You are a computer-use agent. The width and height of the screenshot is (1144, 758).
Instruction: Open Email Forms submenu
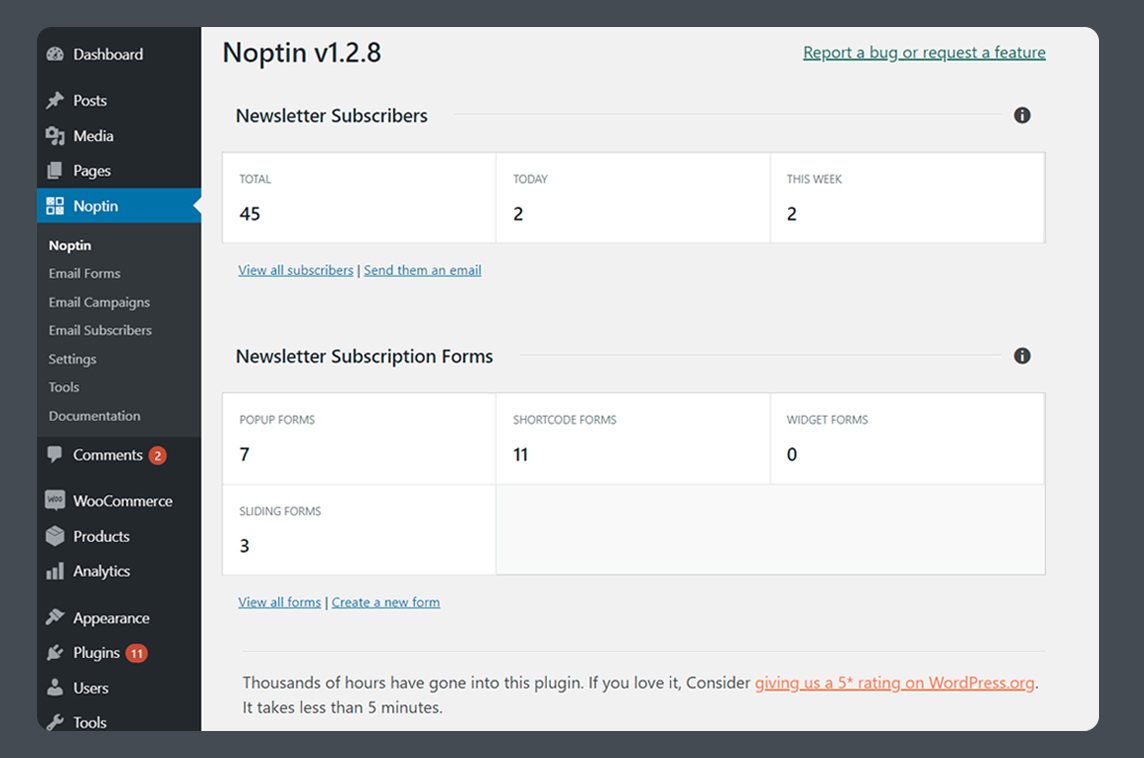pos(85,274)
